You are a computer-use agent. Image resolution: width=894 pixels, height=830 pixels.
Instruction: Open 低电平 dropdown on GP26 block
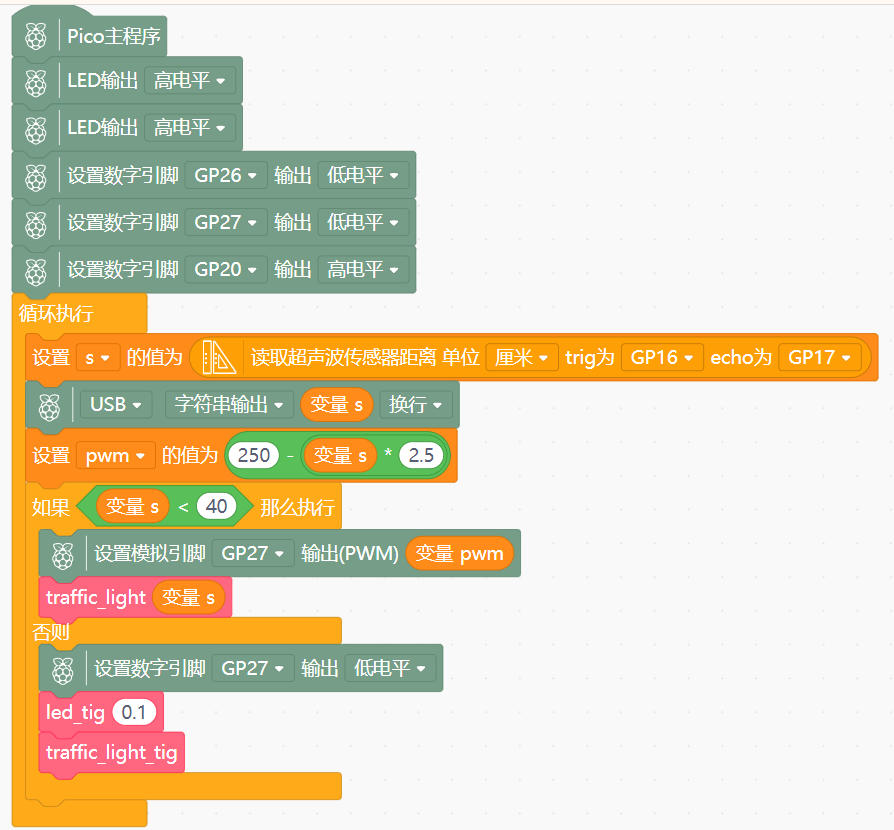pyautogui.click(x=363, y=176)
